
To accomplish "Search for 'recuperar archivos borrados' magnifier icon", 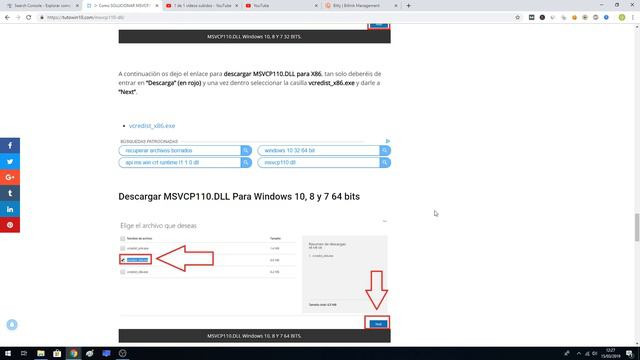I will pyautogui.click(x=246, y=151).
